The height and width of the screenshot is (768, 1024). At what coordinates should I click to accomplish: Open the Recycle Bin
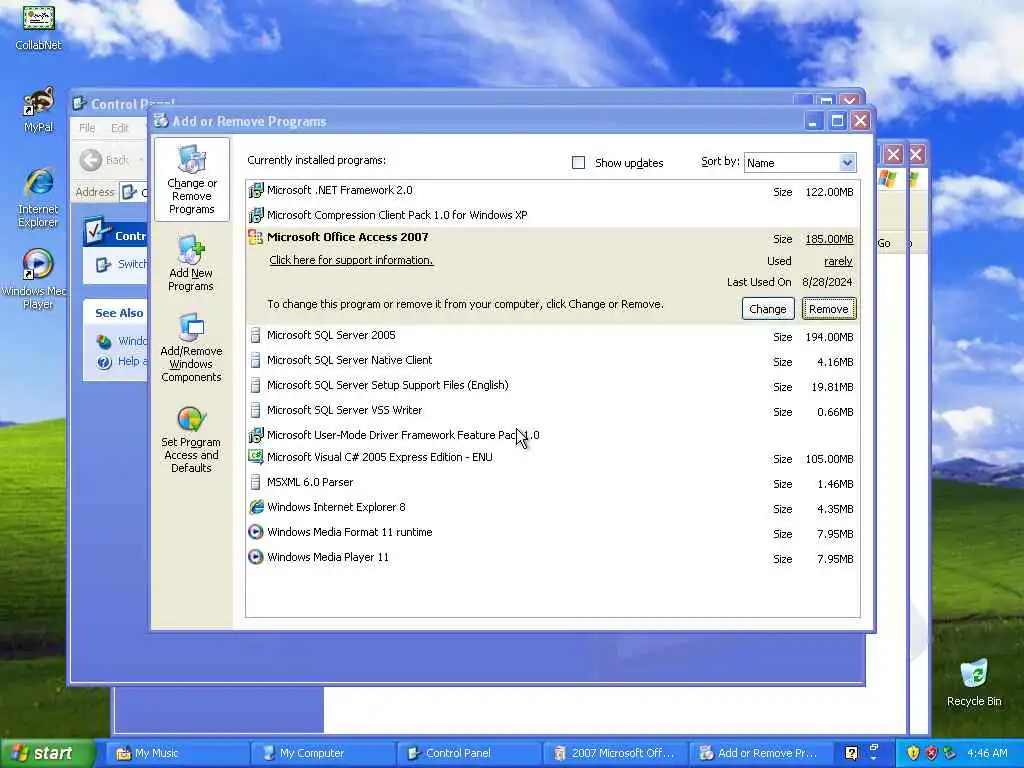click(x=974, y=682)
